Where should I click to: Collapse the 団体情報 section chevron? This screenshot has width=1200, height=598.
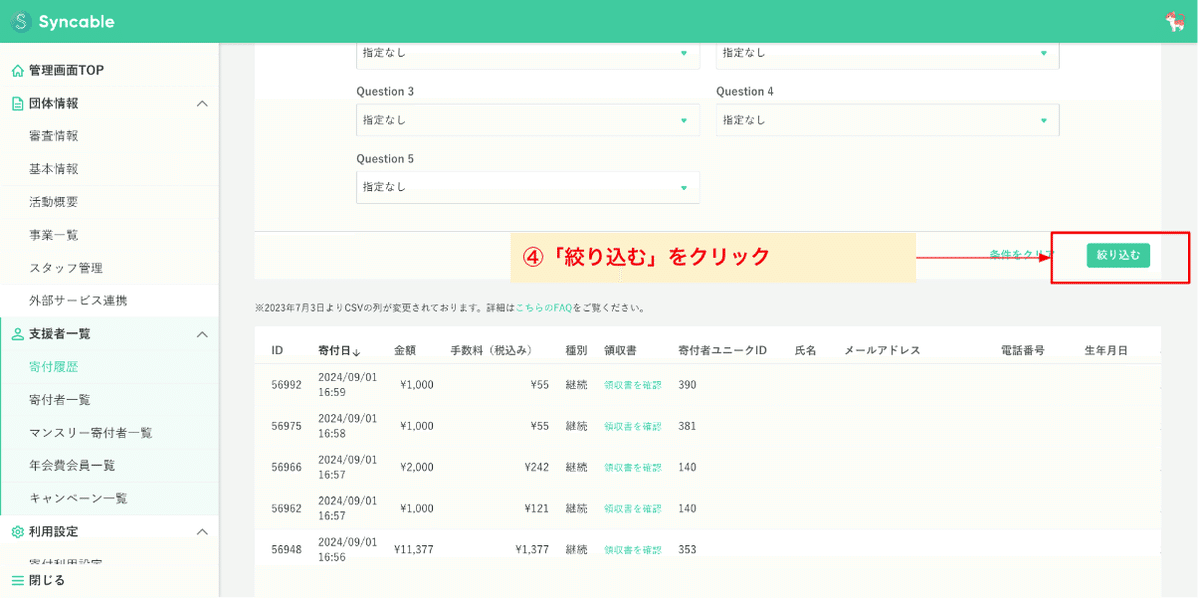point(204,102)
